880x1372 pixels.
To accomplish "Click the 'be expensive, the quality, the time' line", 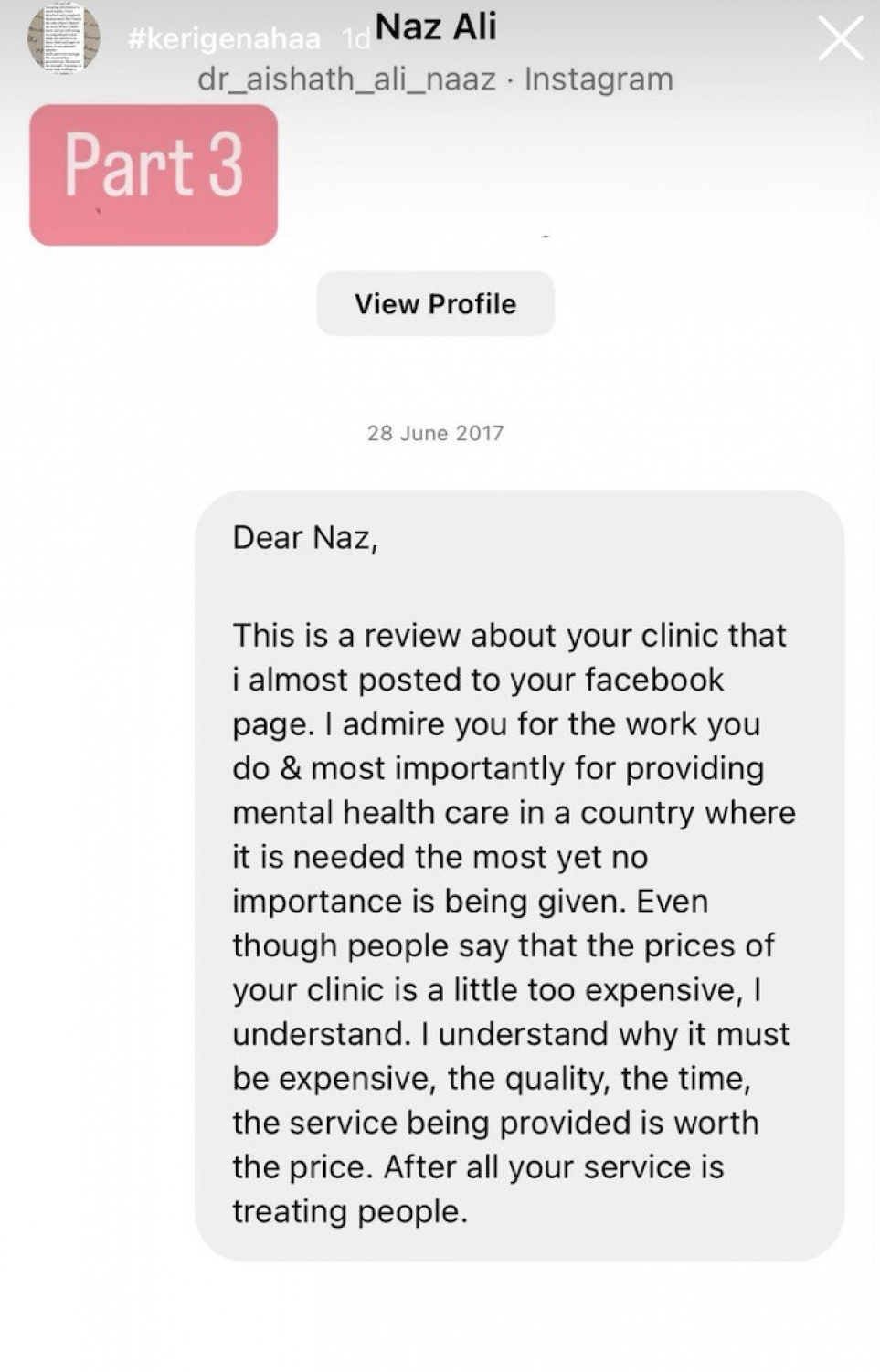I will [492, 1078].
